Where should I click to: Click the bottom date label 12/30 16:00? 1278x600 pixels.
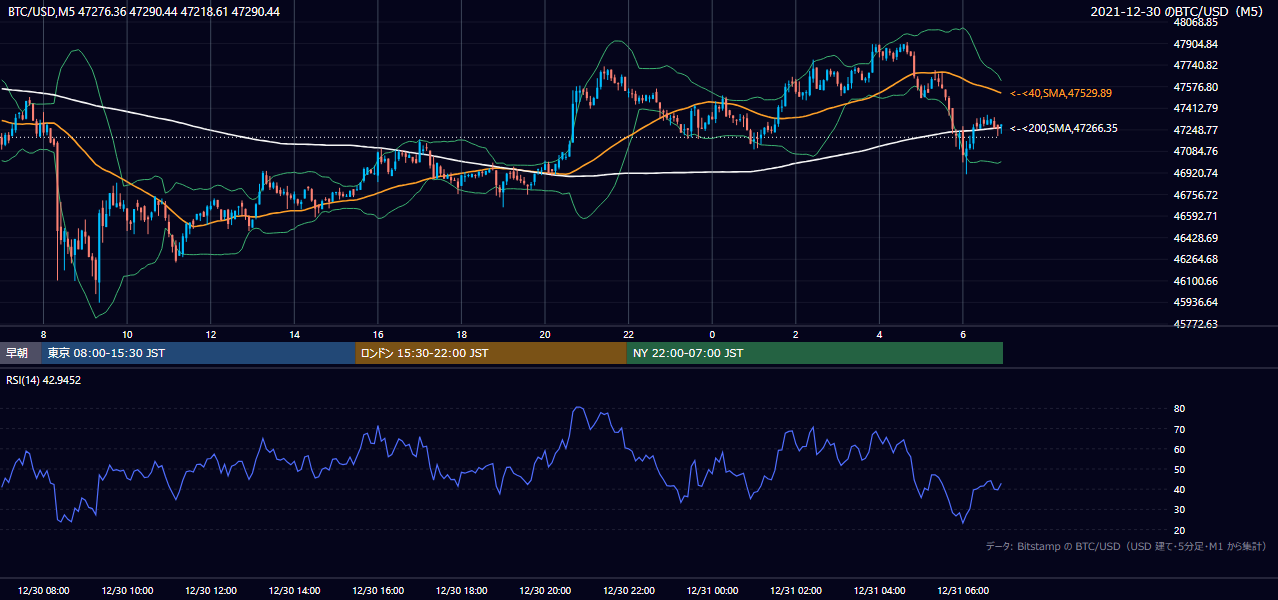coord(378,591)
